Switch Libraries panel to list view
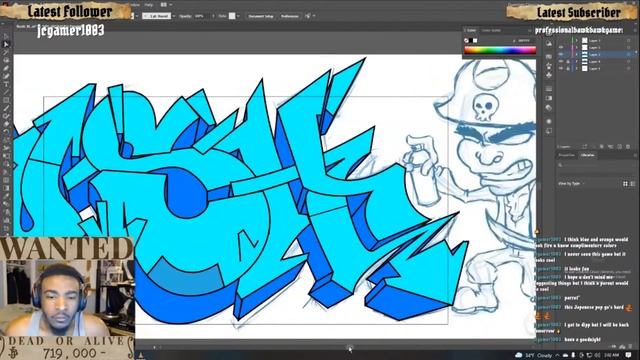640x360 pixels. tap(633, 184)
